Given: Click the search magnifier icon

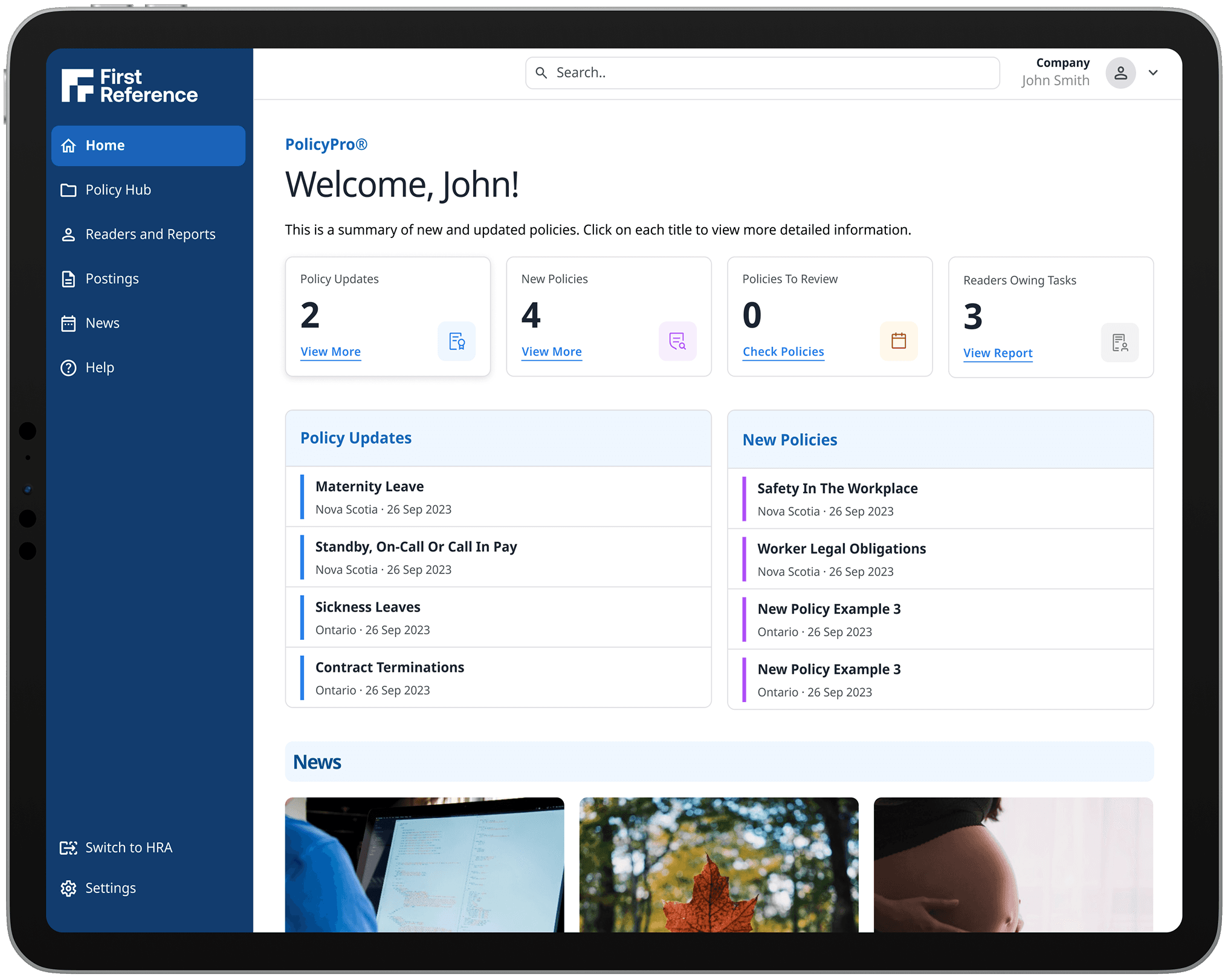Looking at the screenshot, I should pos(541,73).
